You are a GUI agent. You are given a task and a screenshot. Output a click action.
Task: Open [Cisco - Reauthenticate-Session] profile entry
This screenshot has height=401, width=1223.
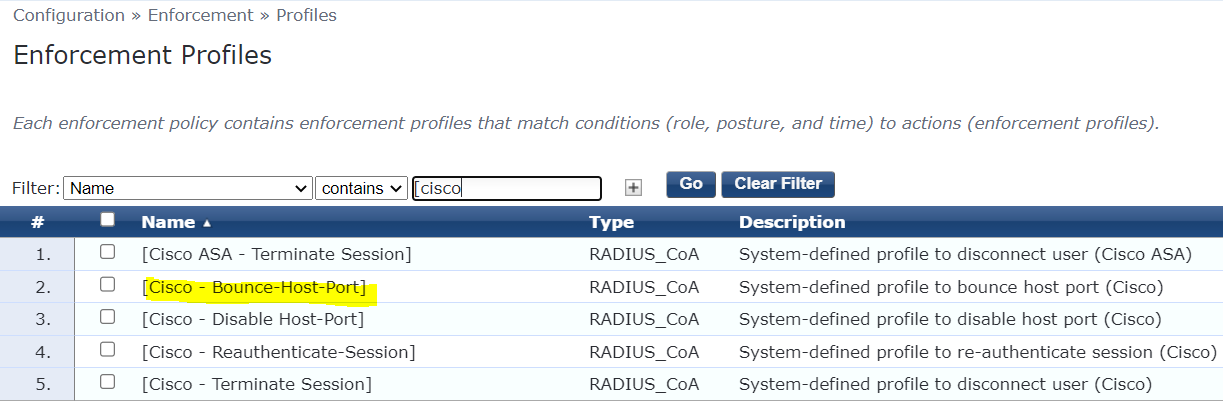[x=279, y=352]
